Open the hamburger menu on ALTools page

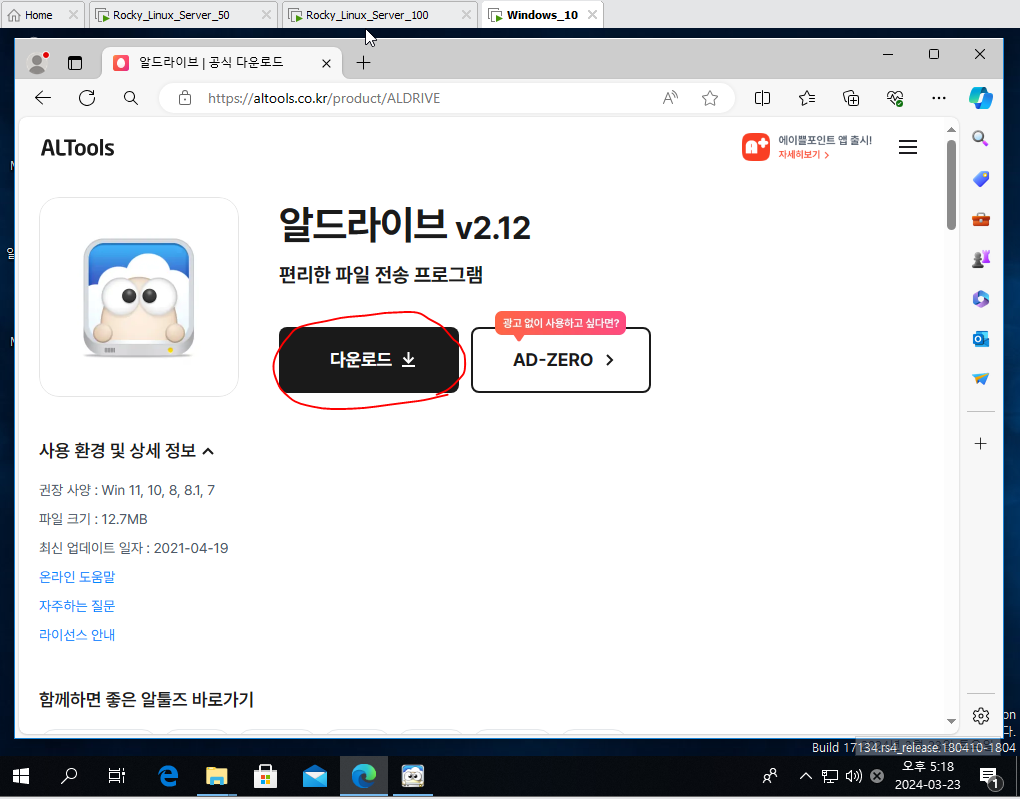[x=907, y=147]
